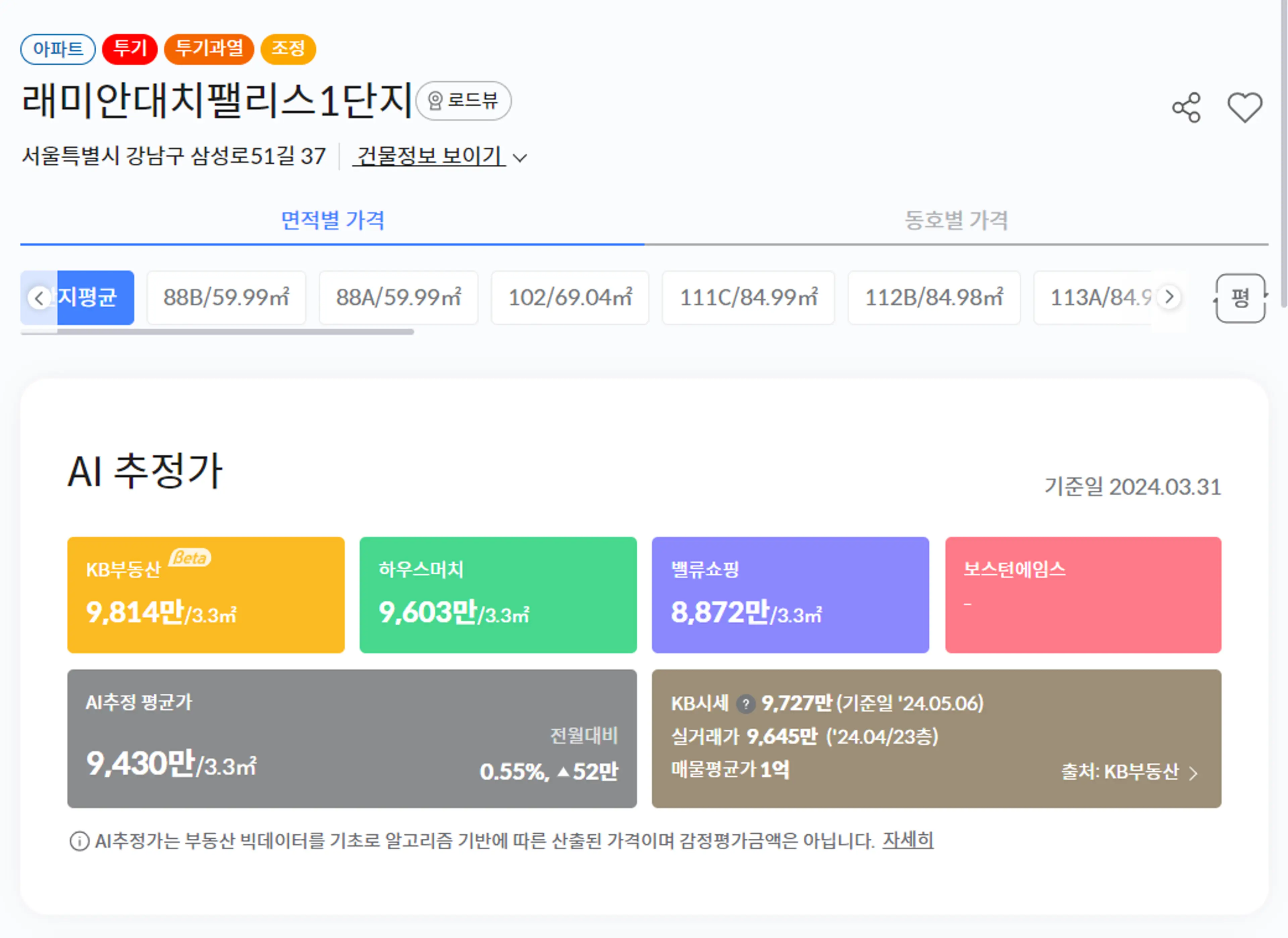Switch to 면적별 가격 tab
Screen dimensions: 1288x938
click(333, 220)
